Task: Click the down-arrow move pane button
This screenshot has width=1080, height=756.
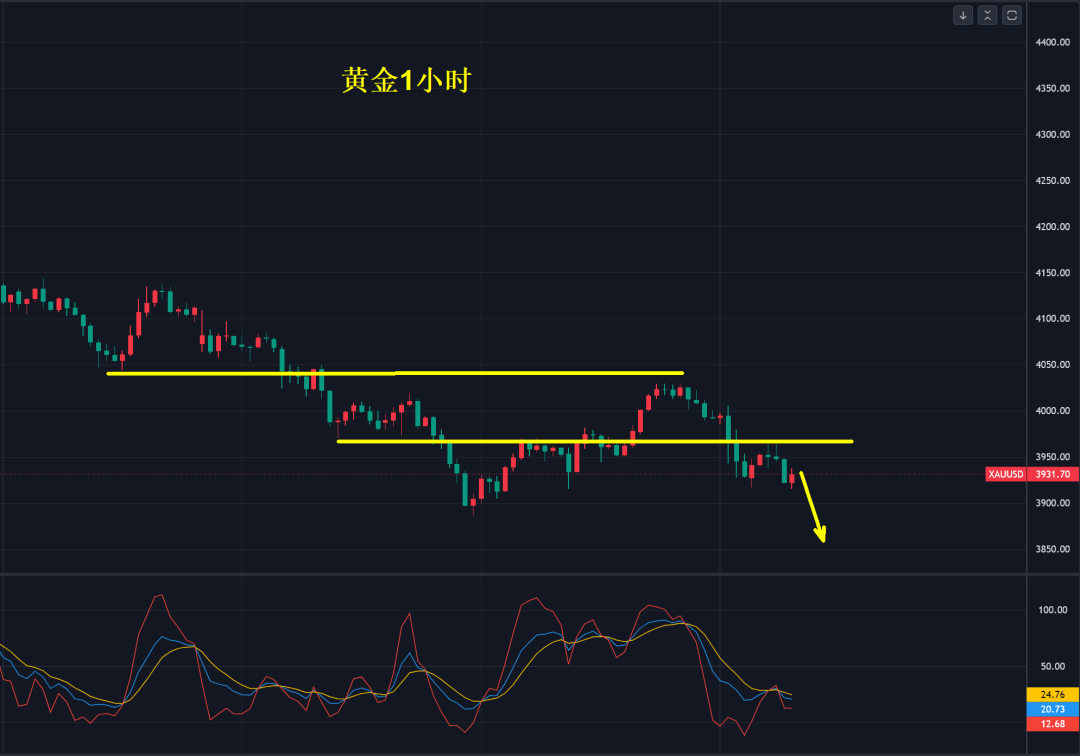Action: [963, 15]
